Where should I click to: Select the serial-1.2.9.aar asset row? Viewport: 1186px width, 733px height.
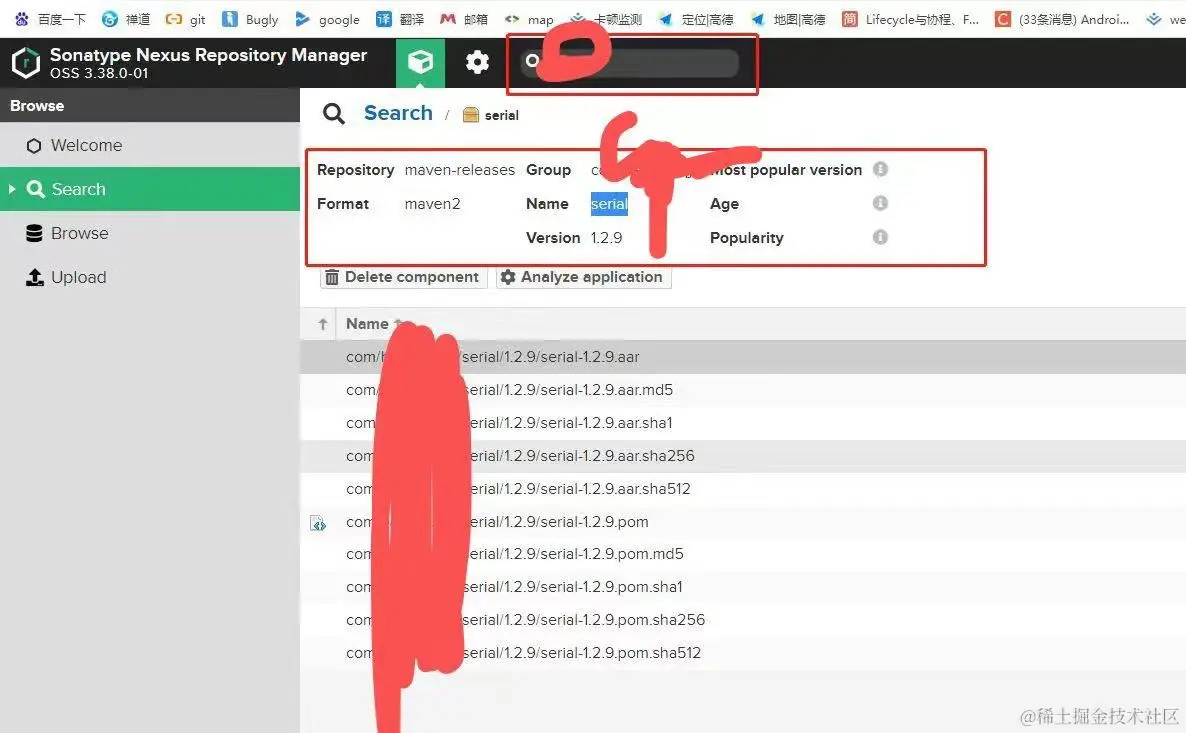(x=743, y=356)
